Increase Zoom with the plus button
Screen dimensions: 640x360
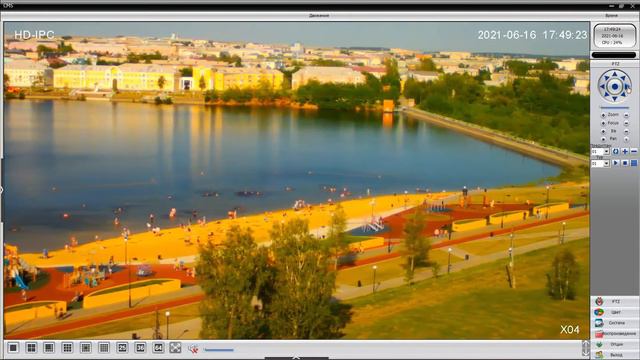click(603, 116)
